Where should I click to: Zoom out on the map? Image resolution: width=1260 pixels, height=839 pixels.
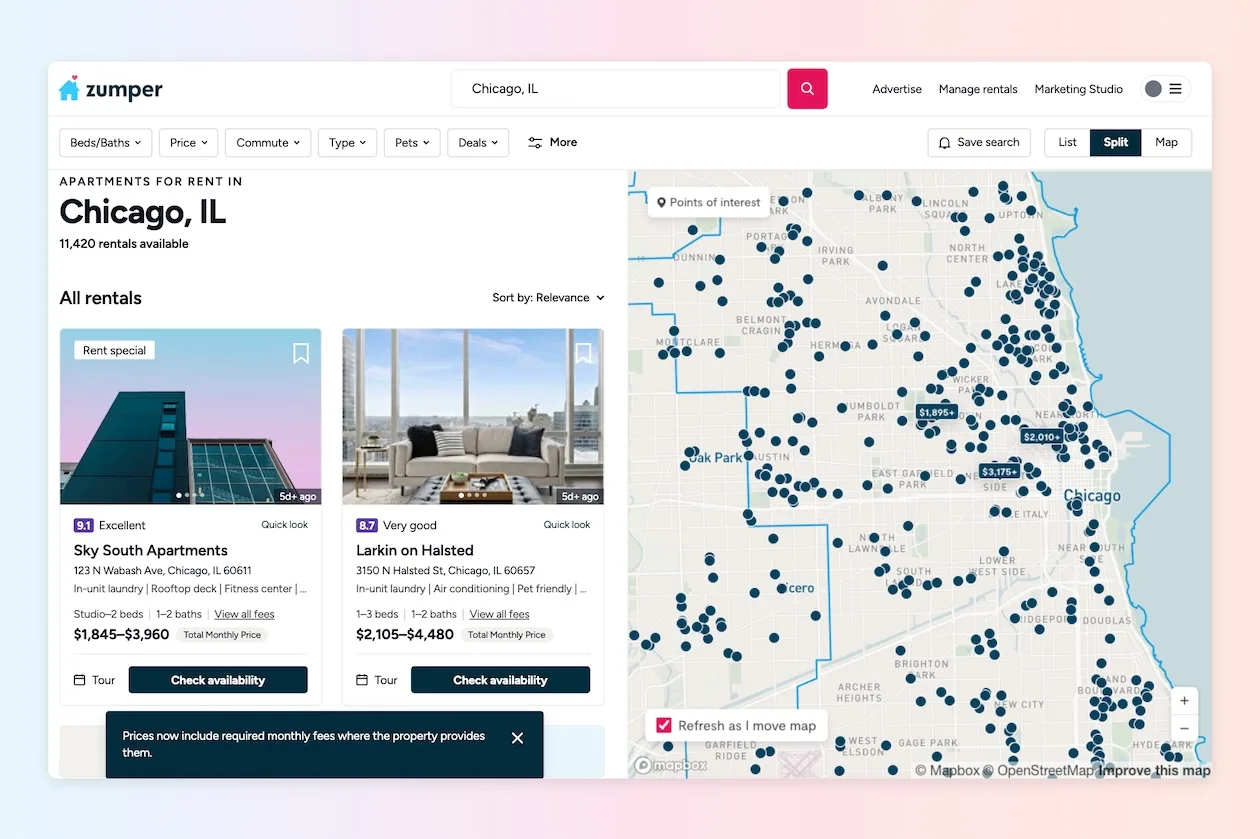(x=1184, y=728)
